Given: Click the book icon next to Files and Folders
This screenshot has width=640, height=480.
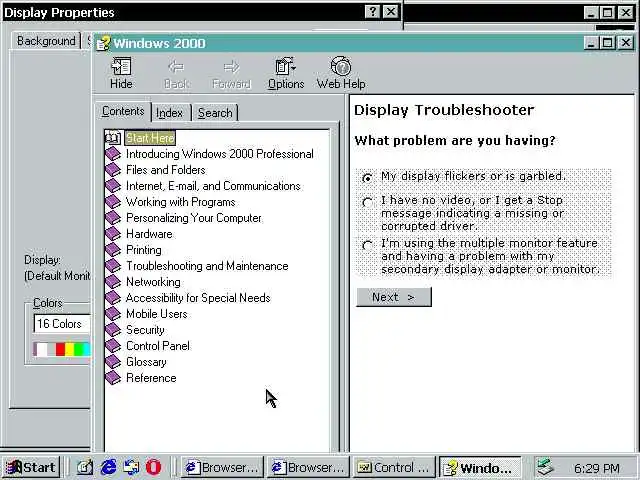Looking at the screenshot, I should pyautogui.click(x=113, y=170).
